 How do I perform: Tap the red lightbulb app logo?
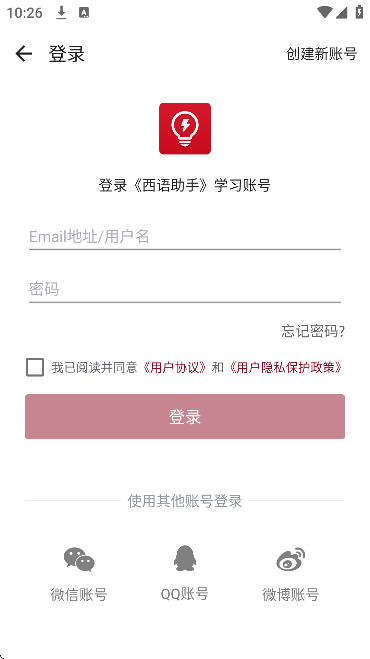tap(185, 129)
